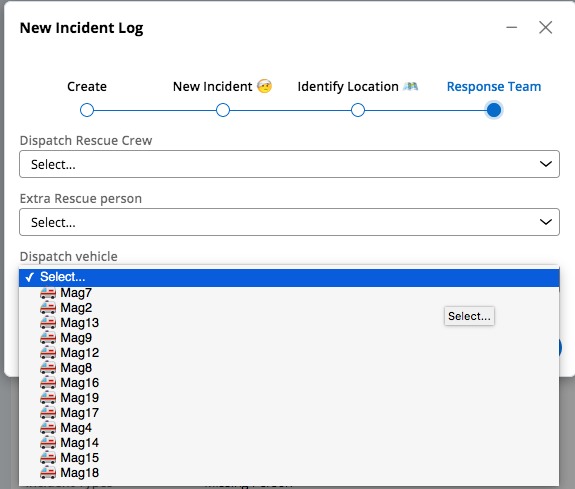Open the Extra Rescue person dropdown
Image resolution: width=575 pixels, height=489 pixels.
click(289, 222)
